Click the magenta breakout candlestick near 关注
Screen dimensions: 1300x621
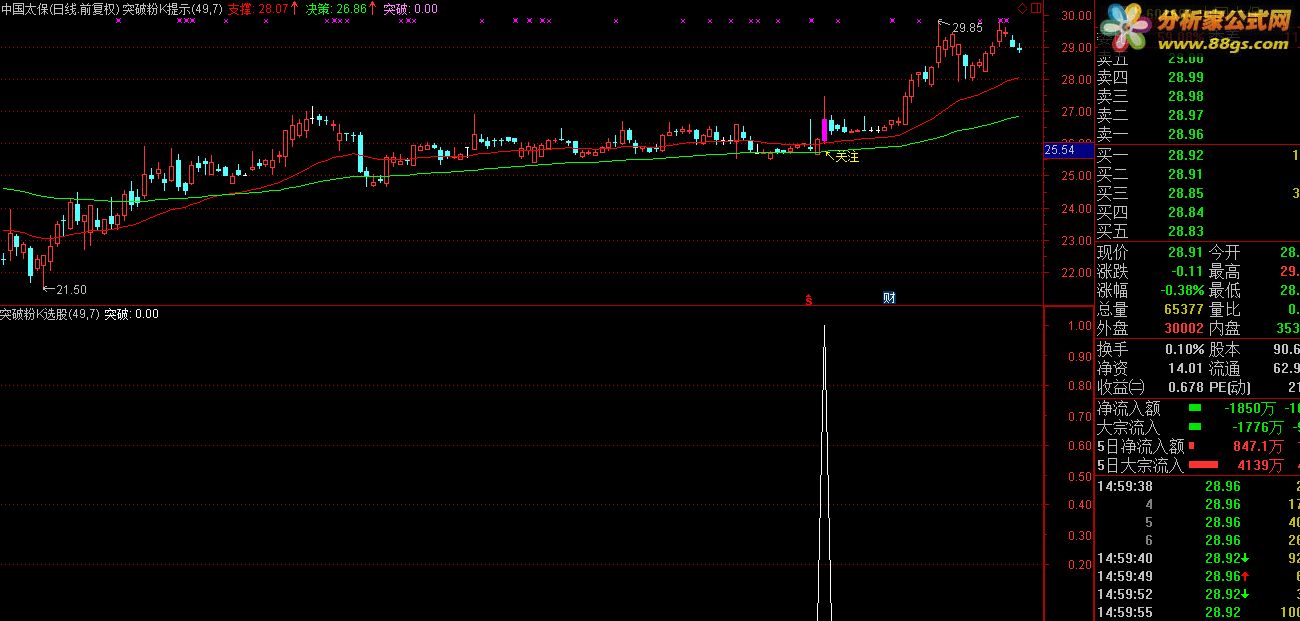tap(824, 130)
